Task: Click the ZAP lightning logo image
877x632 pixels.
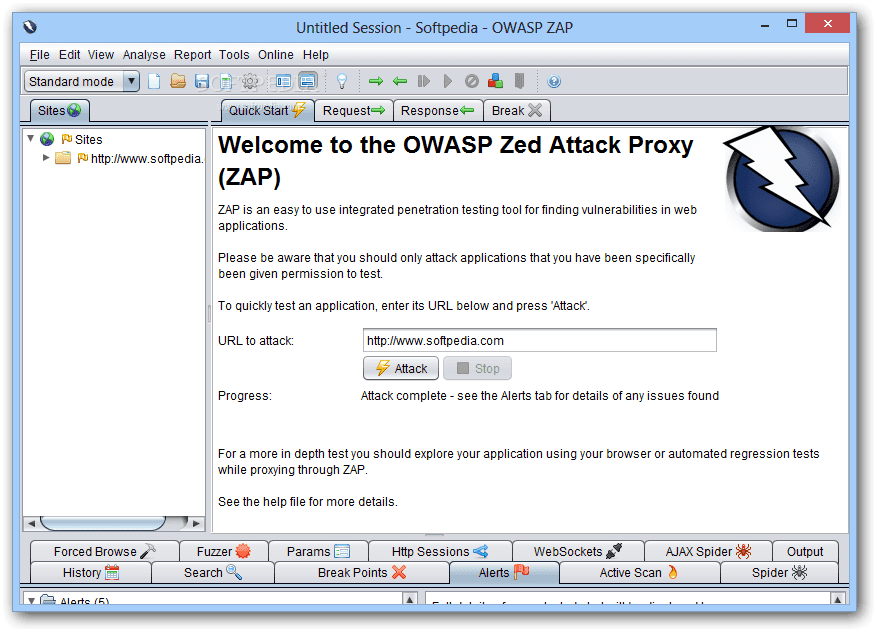Action: tap(781, 178)
